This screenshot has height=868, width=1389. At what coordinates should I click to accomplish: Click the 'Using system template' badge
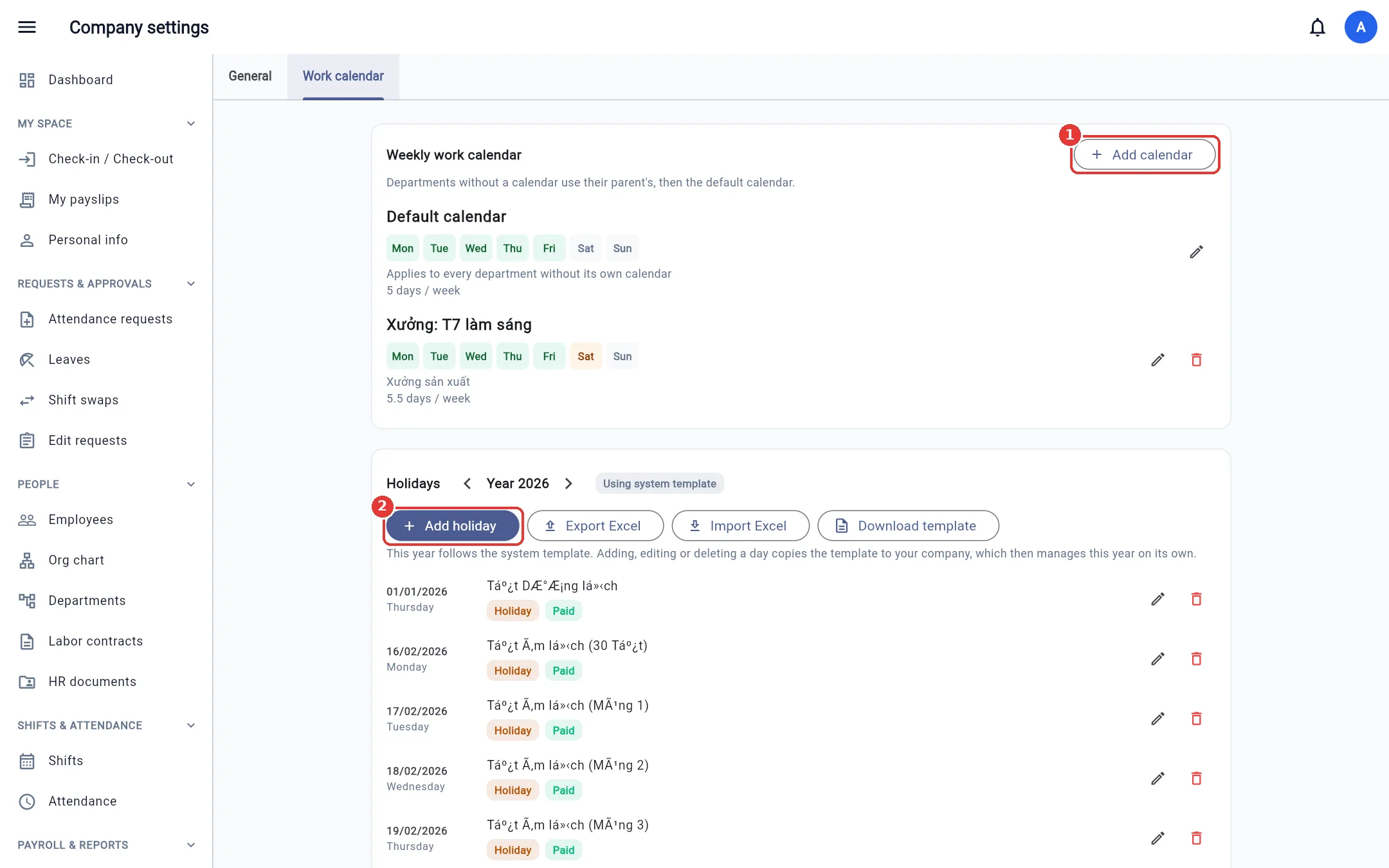click(660, 484)
